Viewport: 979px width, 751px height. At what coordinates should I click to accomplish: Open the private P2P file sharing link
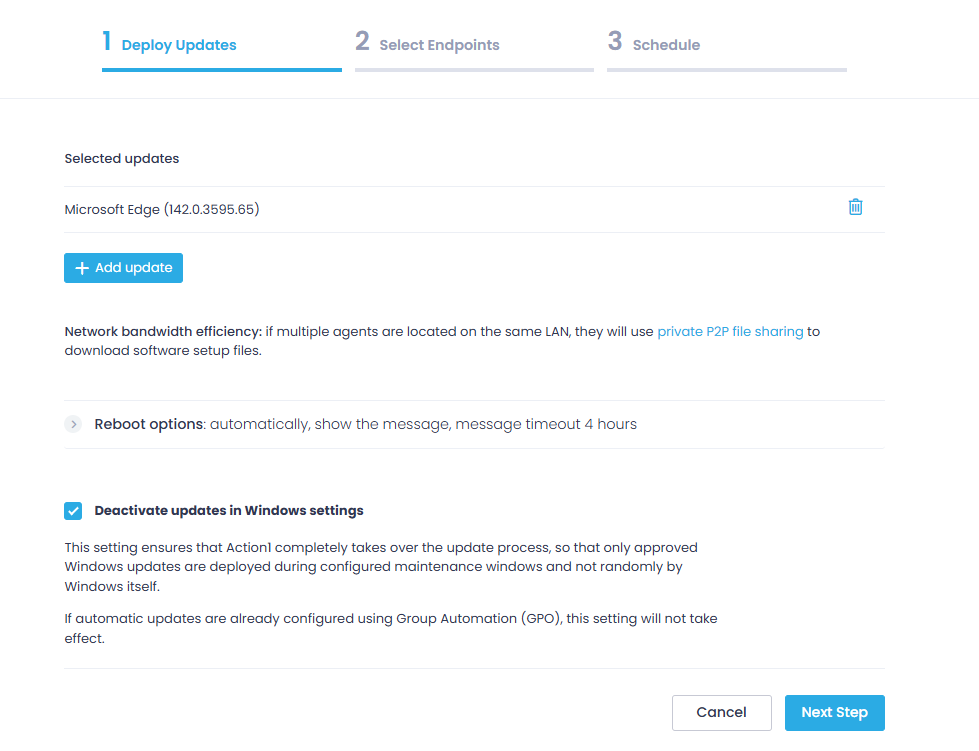730,331
